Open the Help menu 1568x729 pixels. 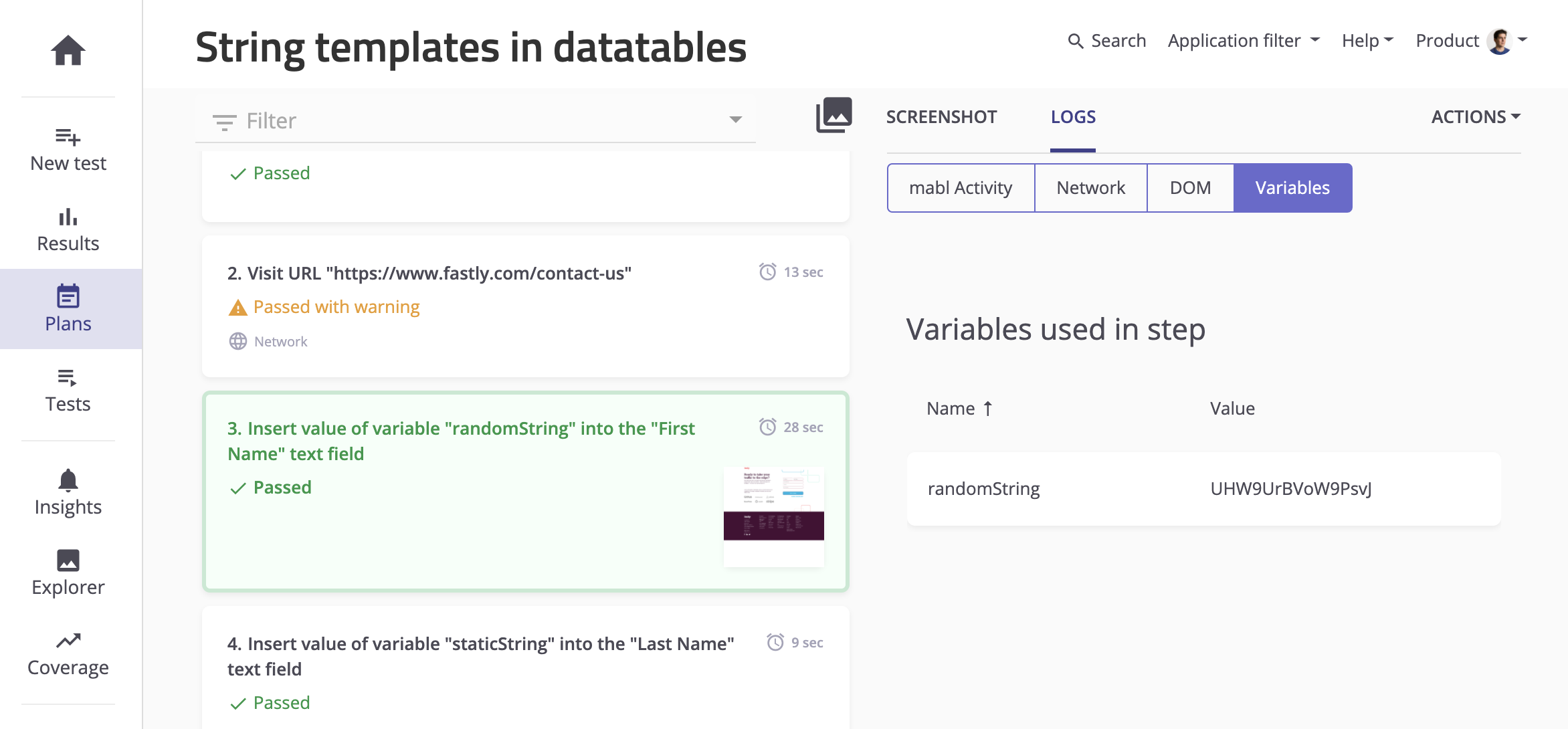pos(1367,41)
